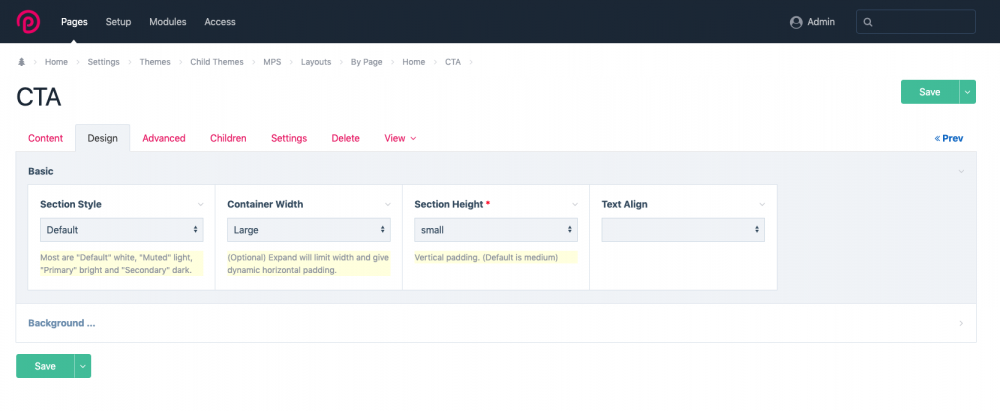Go to the Prev page link
This screenshot has height=411, width=1000.
click(949, 138)
